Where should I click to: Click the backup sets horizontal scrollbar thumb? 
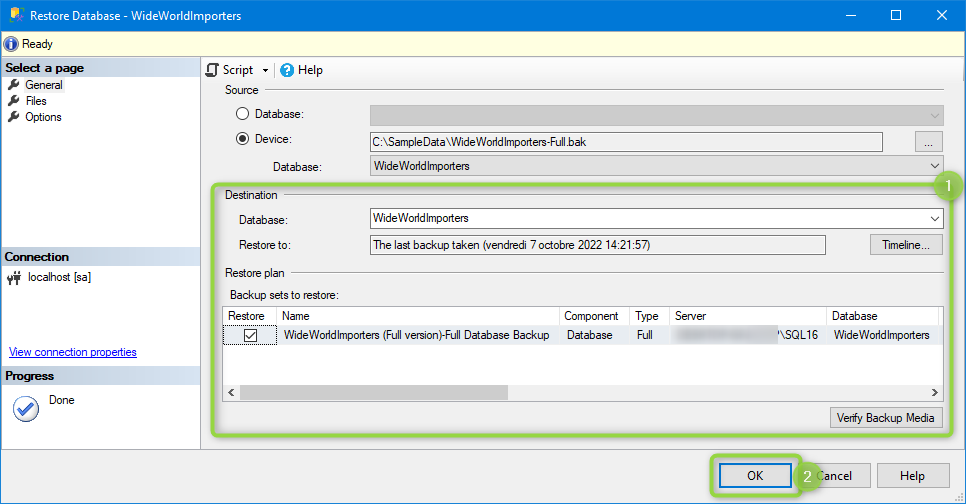coord(374,392)
